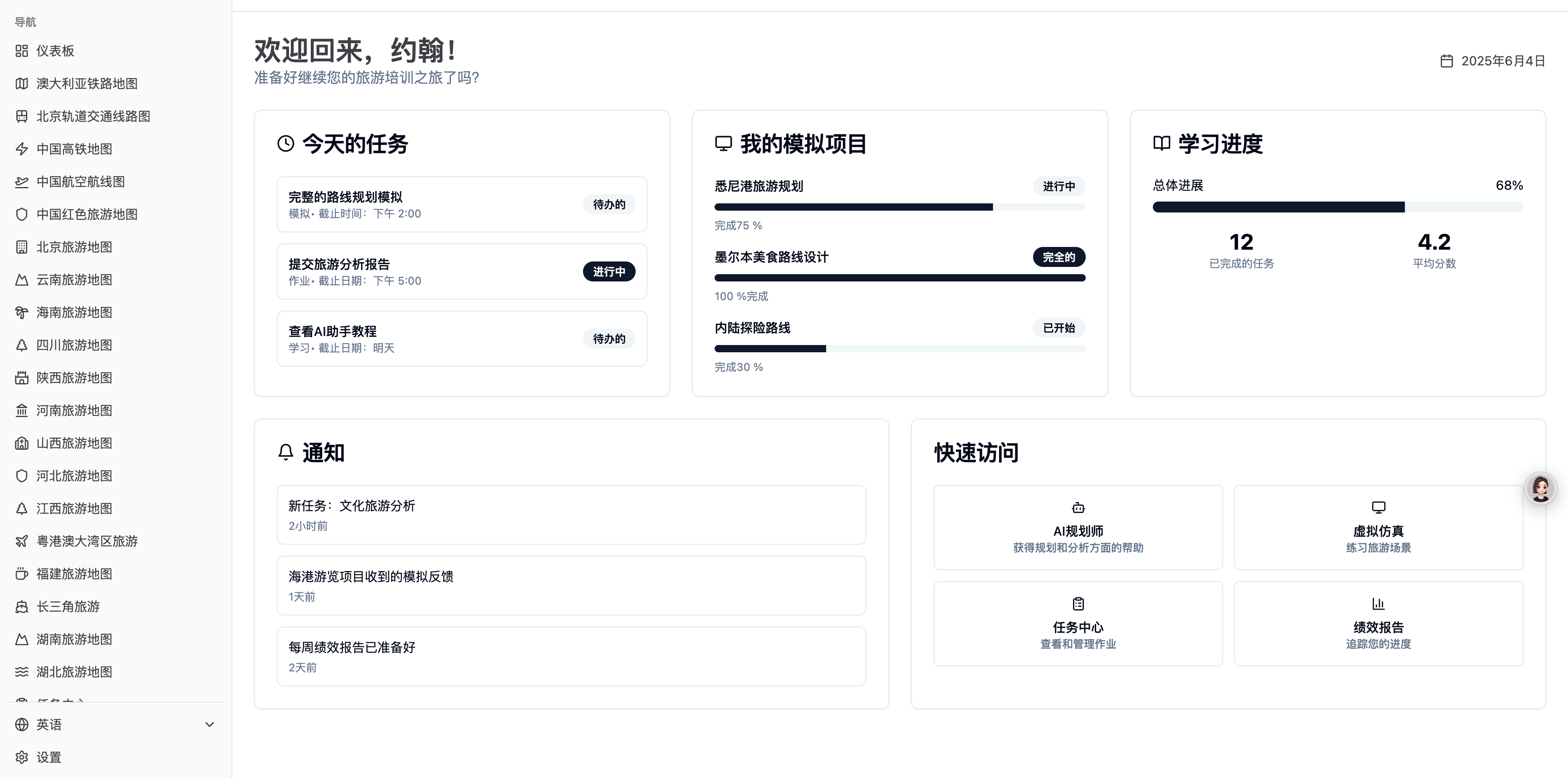Click the clipboard icon in 任务中心 card
This screenshot has height=779, width=1568.
tap(1078, 604)
